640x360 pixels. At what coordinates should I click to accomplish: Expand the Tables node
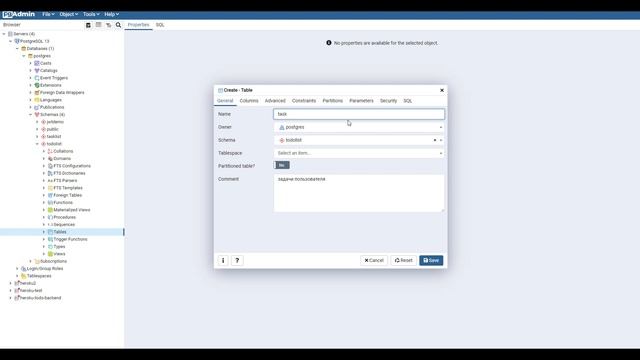click(44, 232)
